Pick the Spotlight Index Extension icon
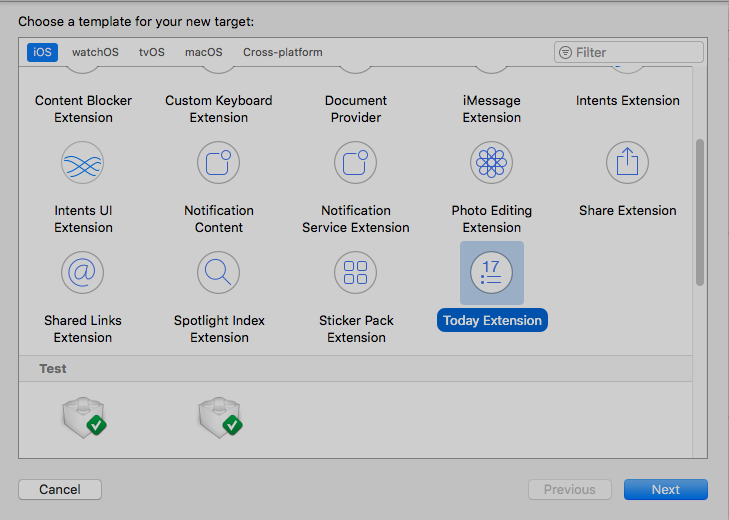729x520 pixels. pyautogui.click(x=219, y=272)
